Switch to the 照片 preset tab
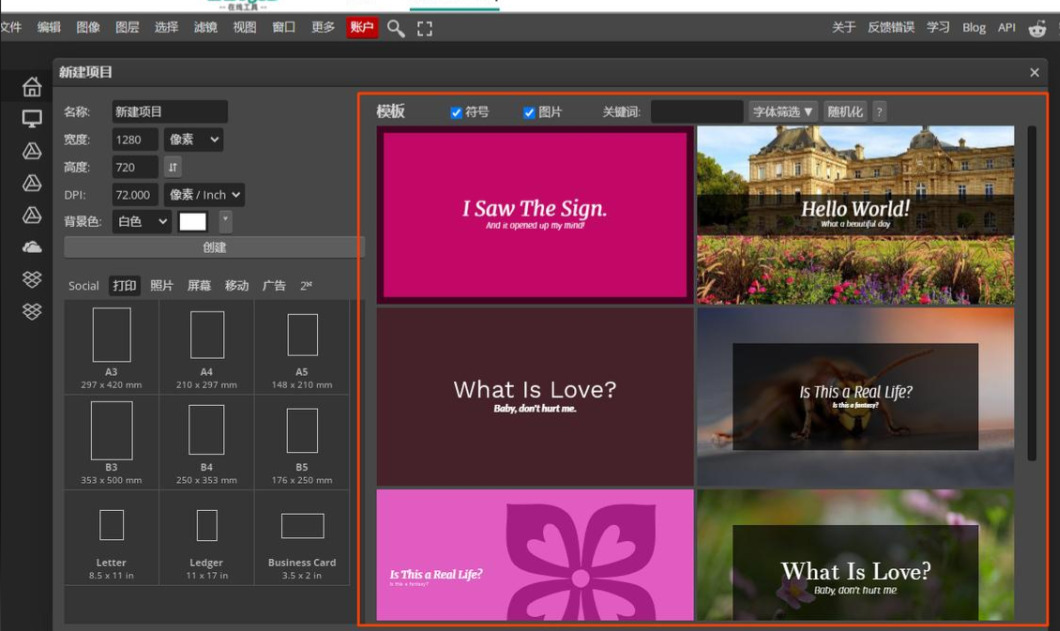The width and height of the screenshot is (1060, 631). [x=162, y=286]
